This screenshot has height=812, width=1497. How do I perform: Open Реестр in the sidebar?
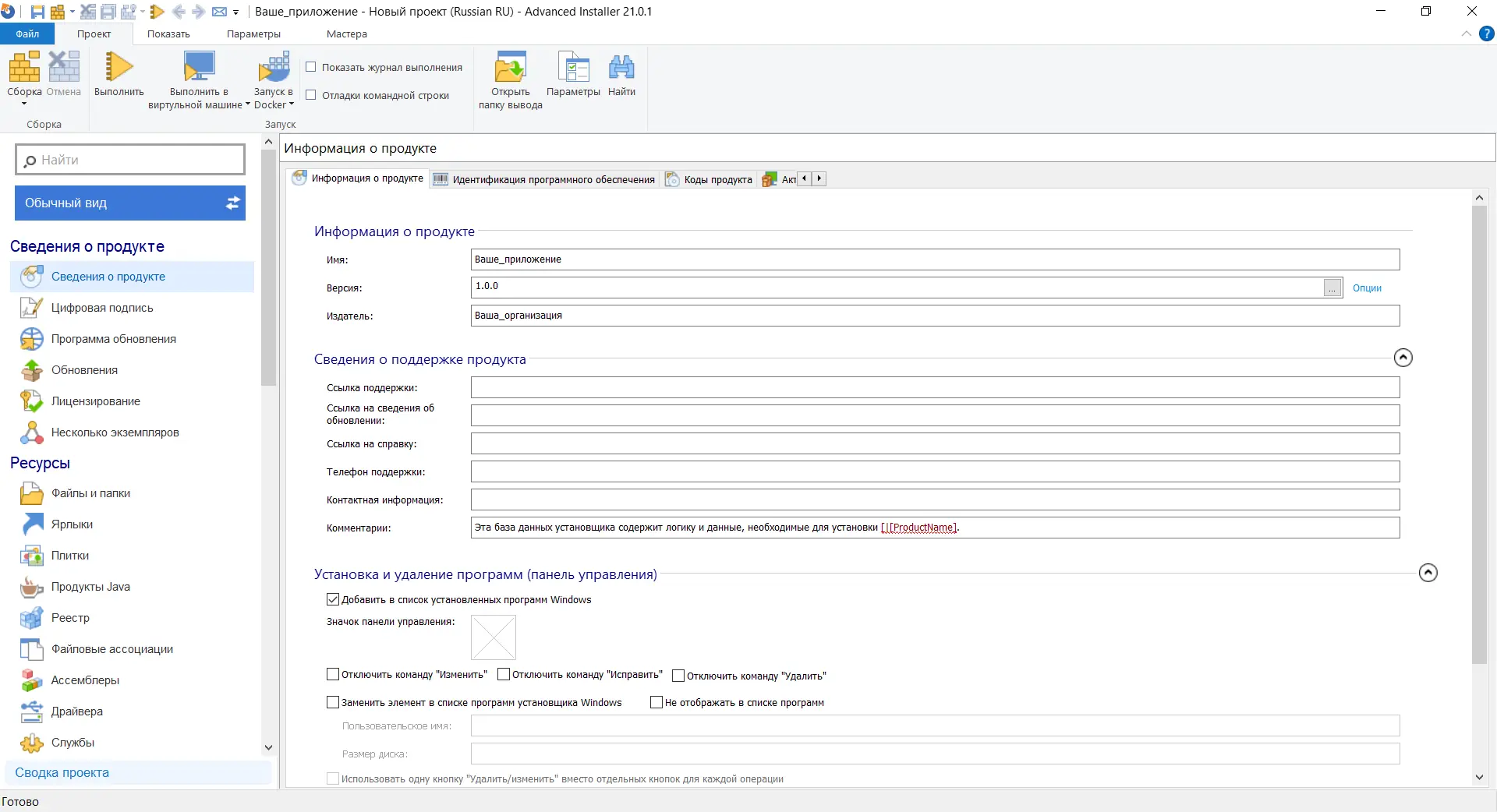132,618
